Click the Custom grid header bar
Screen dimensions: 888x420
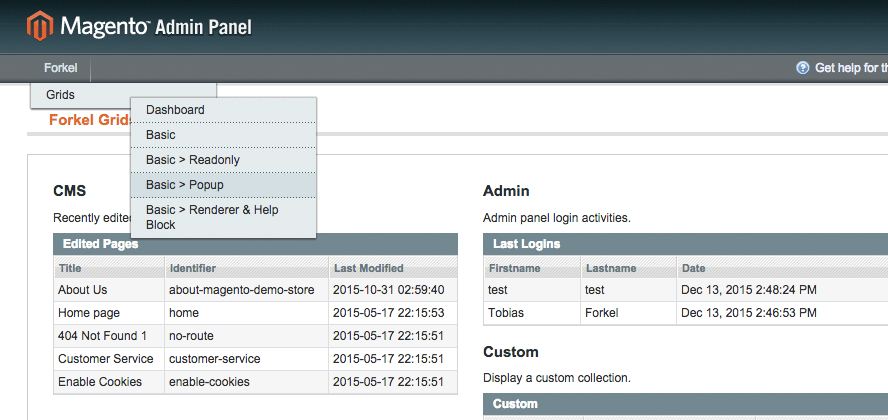point(685,404)
